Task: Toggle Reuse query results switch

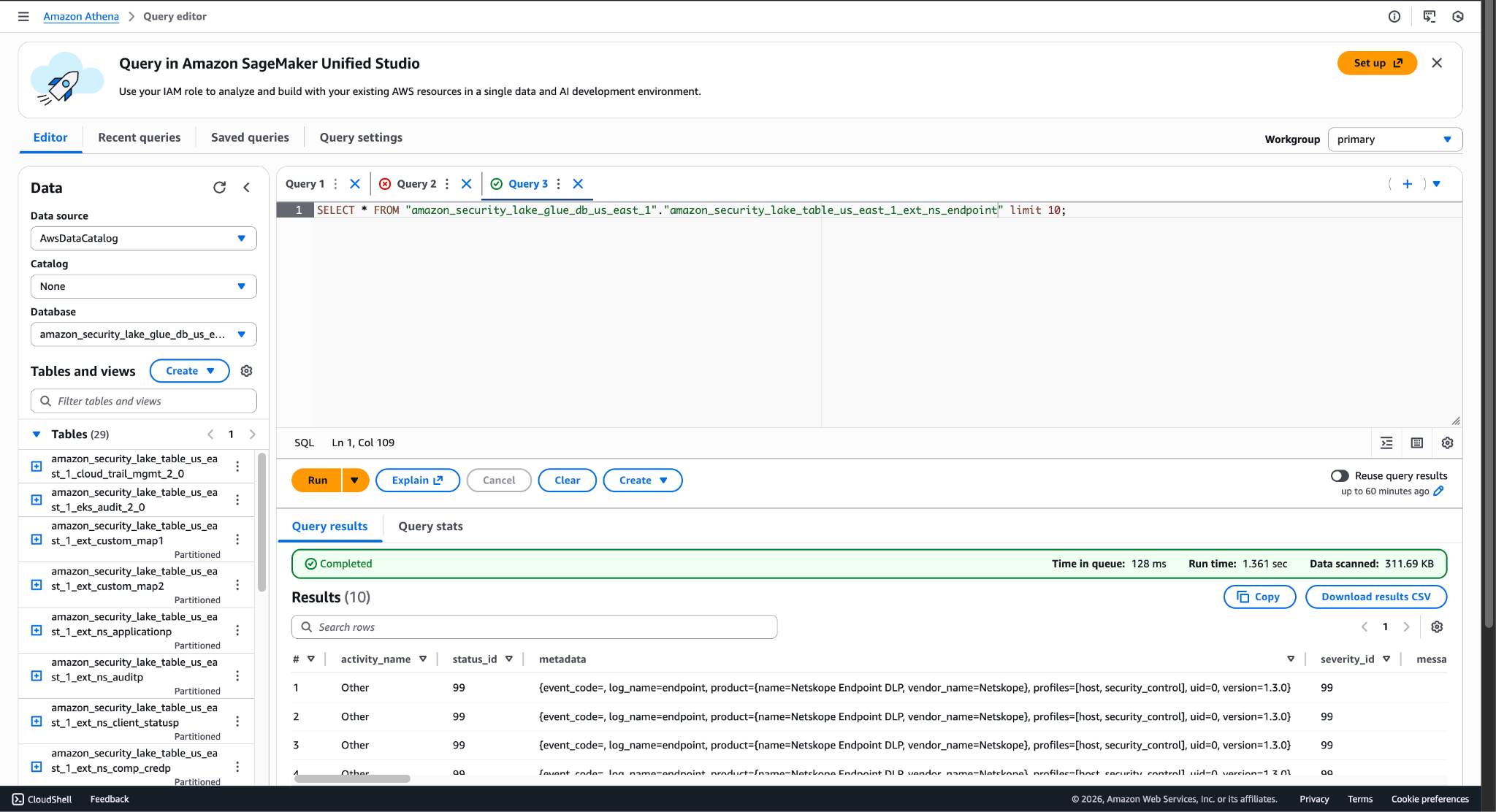Action: pos(1340,476)
